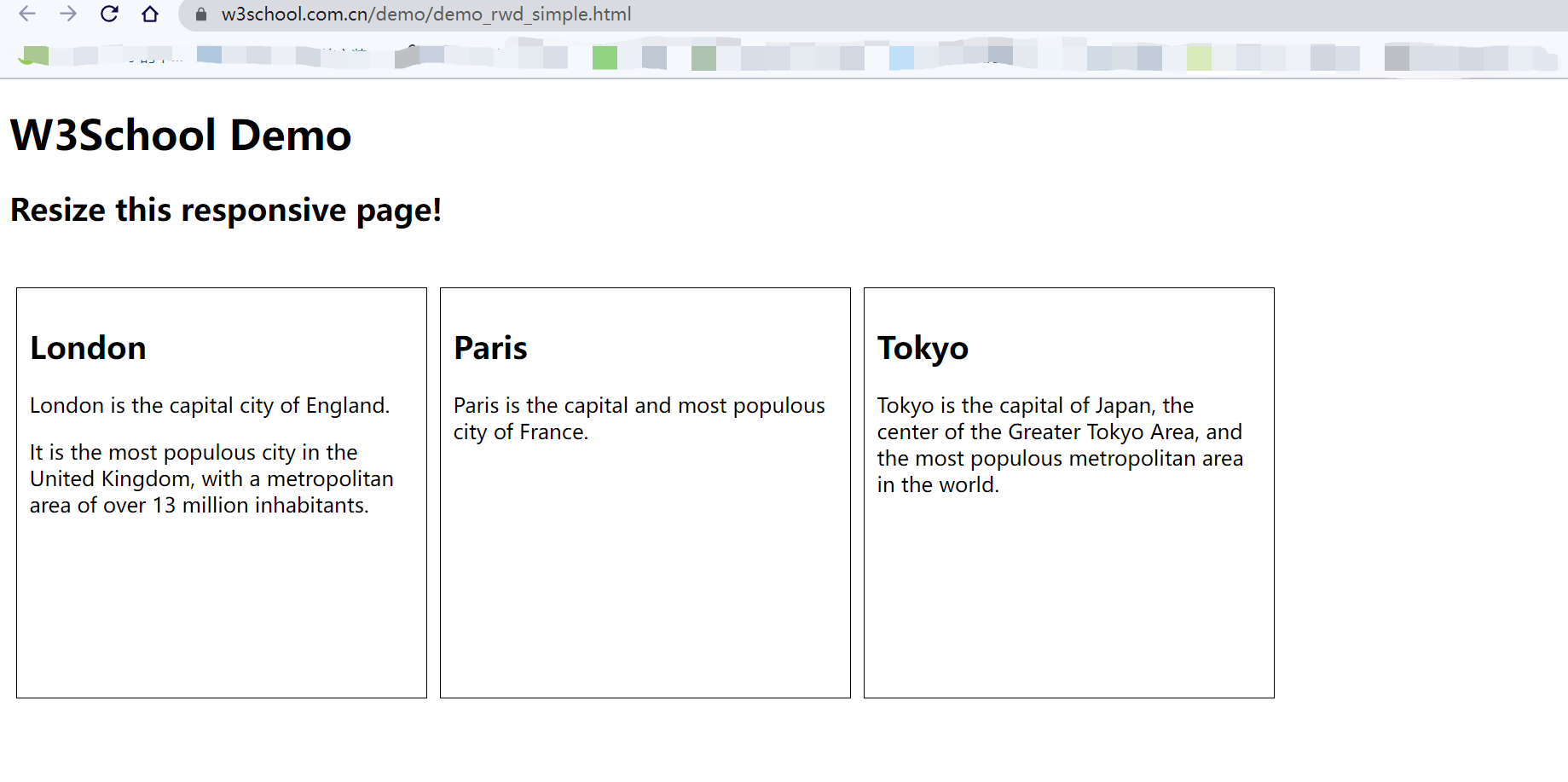This screenshot has height=782, width=1568.
Task: Go forward to the next page
Action: (x=68, y=14)
